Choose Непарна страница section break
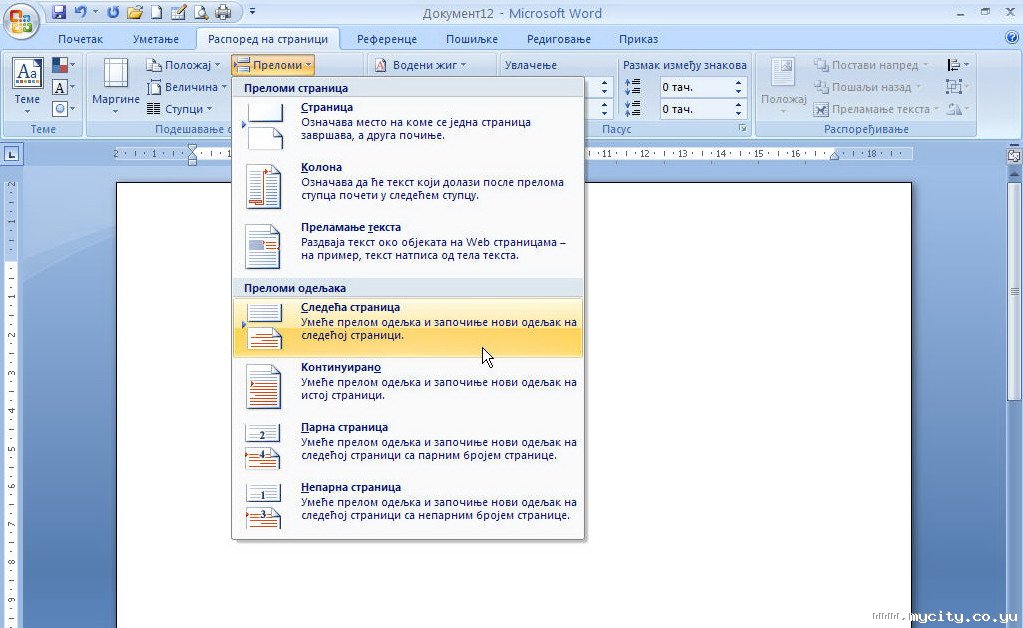The width and height of the screenshot is (1023, 628). (408, 507)
